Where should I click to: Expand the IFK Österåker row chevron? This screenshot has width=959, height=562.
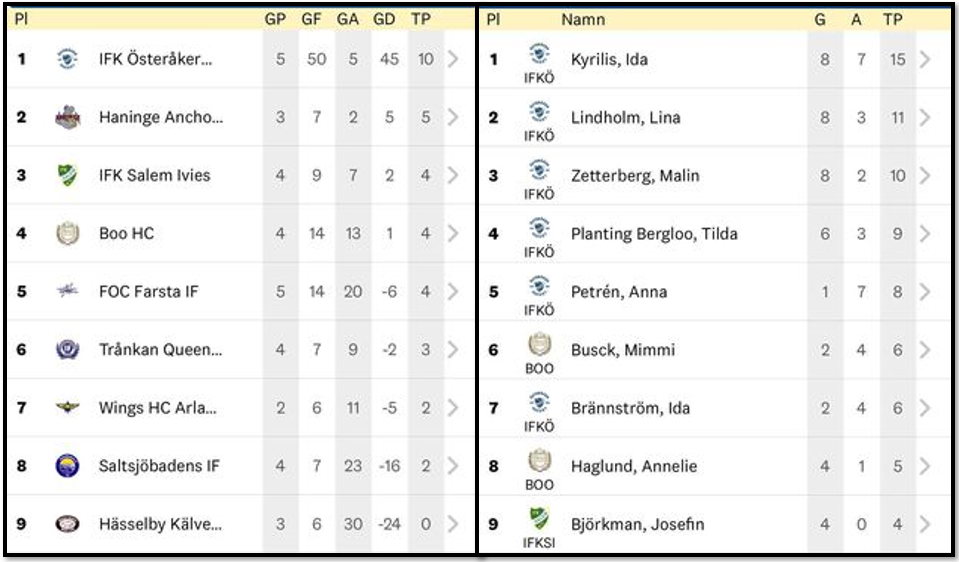tap(454, 59)
